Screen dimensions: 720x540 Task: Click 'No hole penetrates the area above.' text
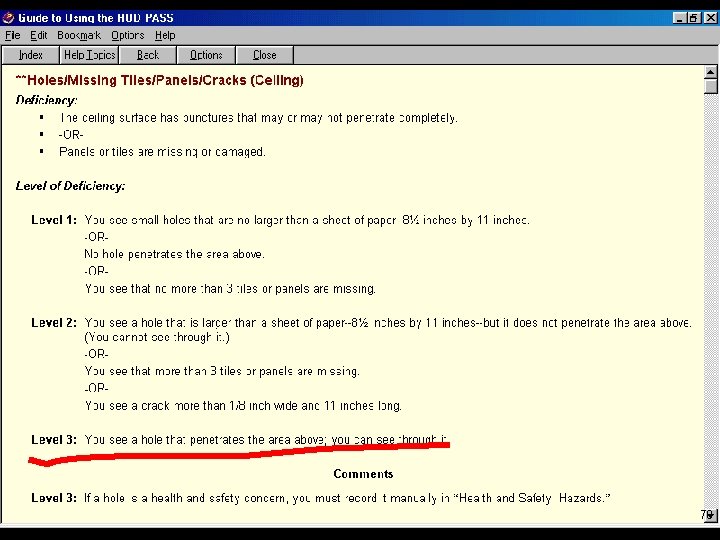pyautogui.click(x=174, y=254)
